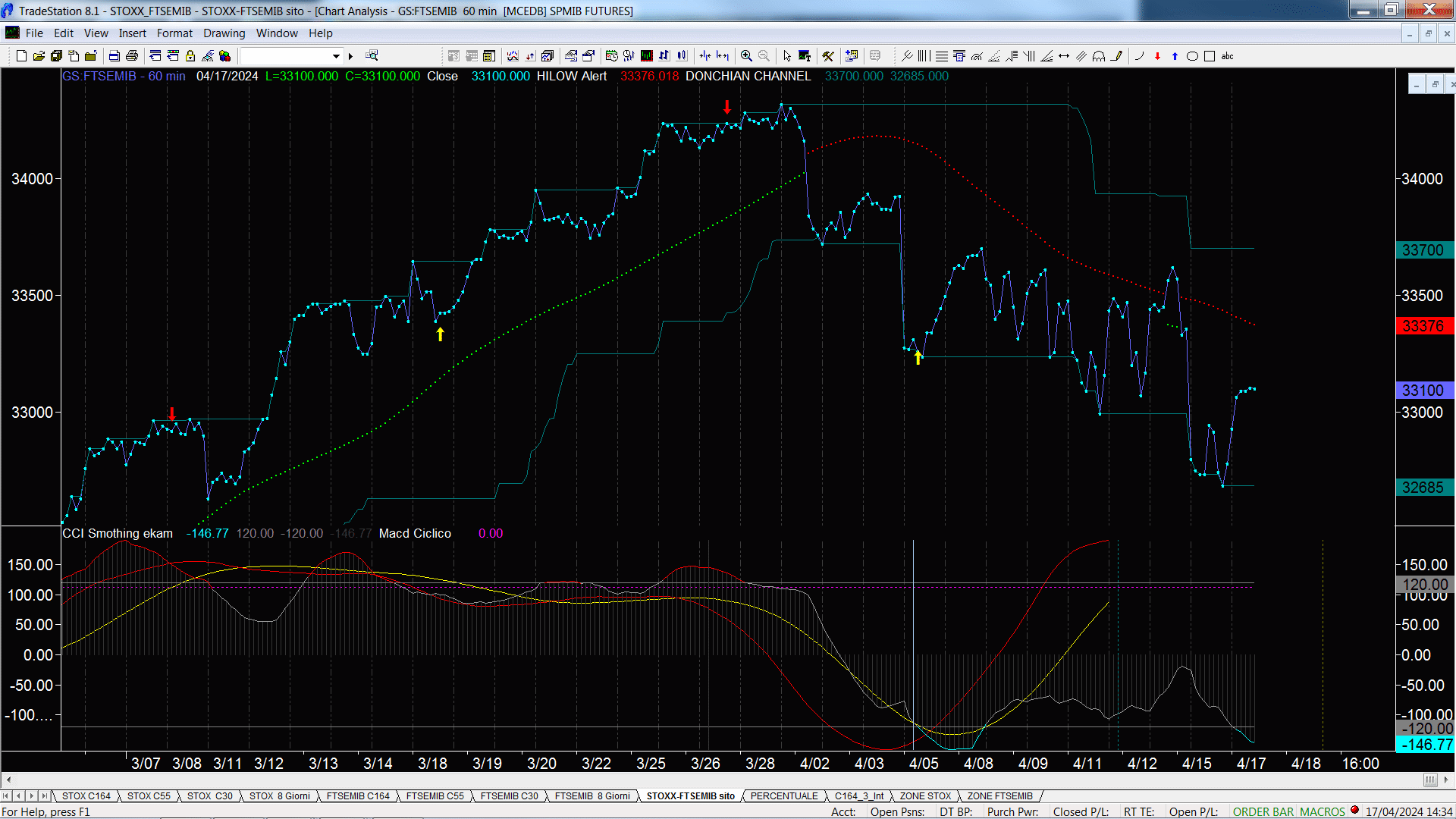Click the calendar table toolbar icon
This screenshot has width=1456, height=819.
coord(489,56)
